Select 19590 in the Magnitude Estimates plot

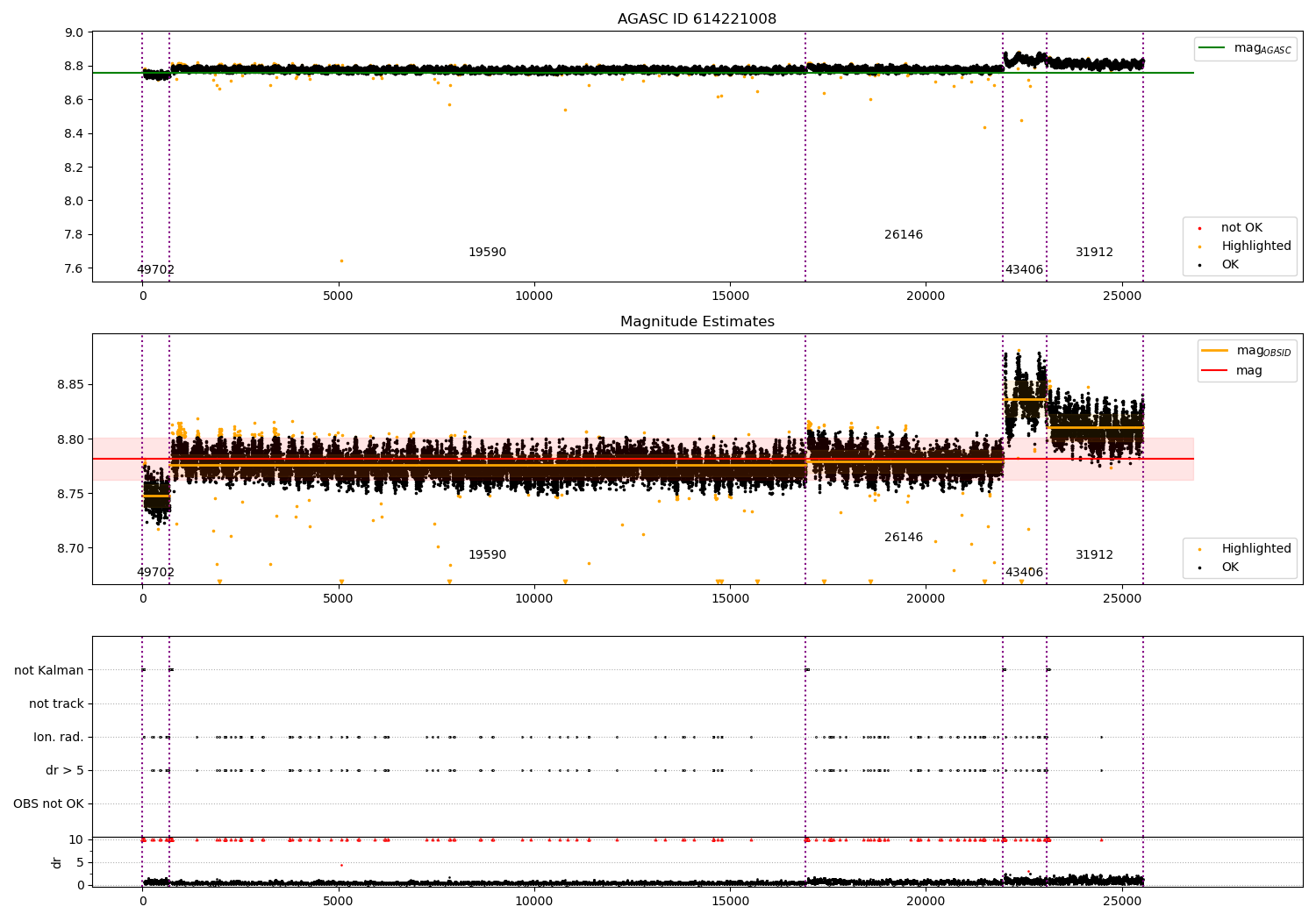[x=487, y=555]
